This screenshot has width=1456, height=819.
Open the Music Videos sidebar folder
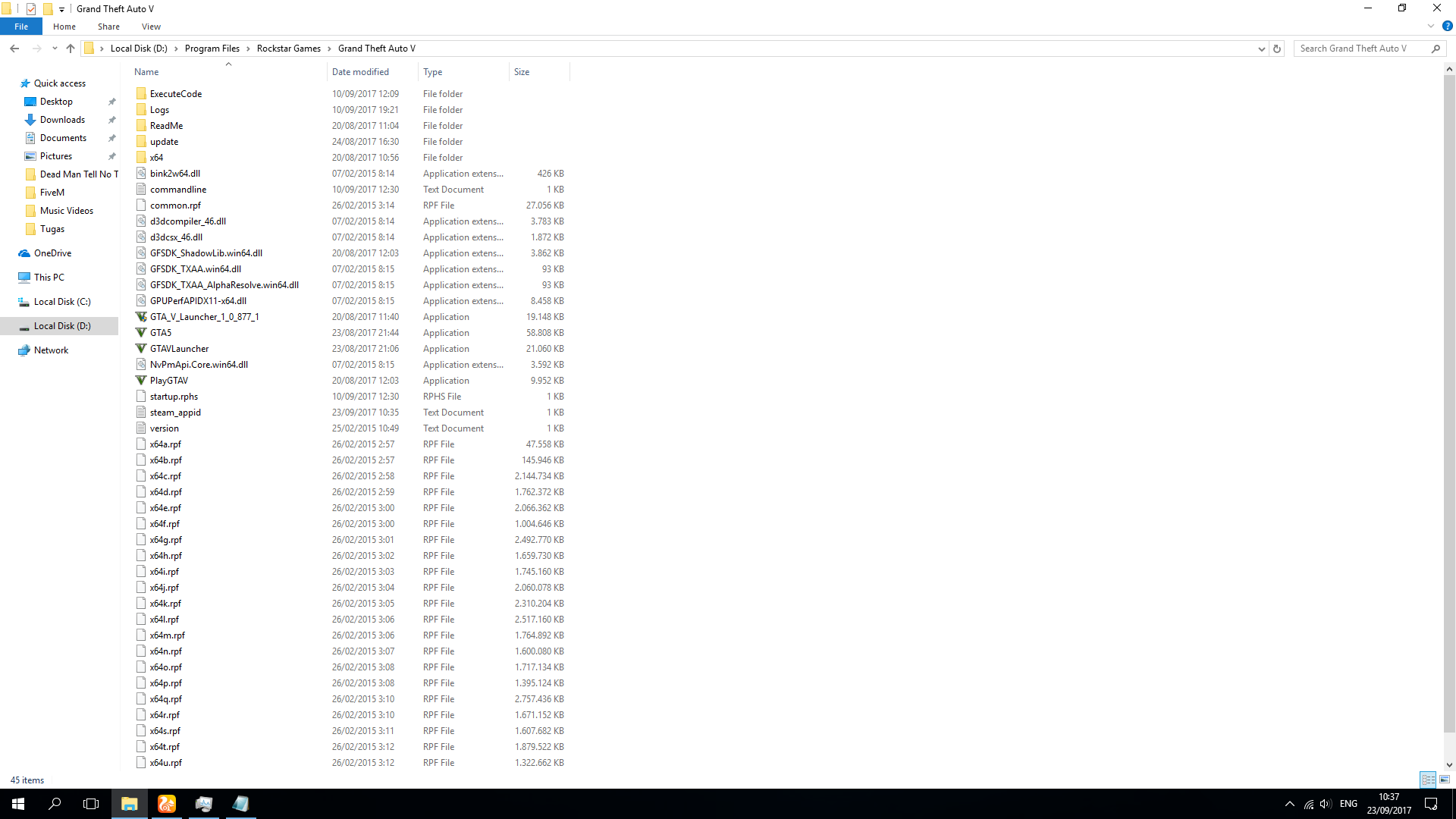pyautogui.click(x=67, y=211)
